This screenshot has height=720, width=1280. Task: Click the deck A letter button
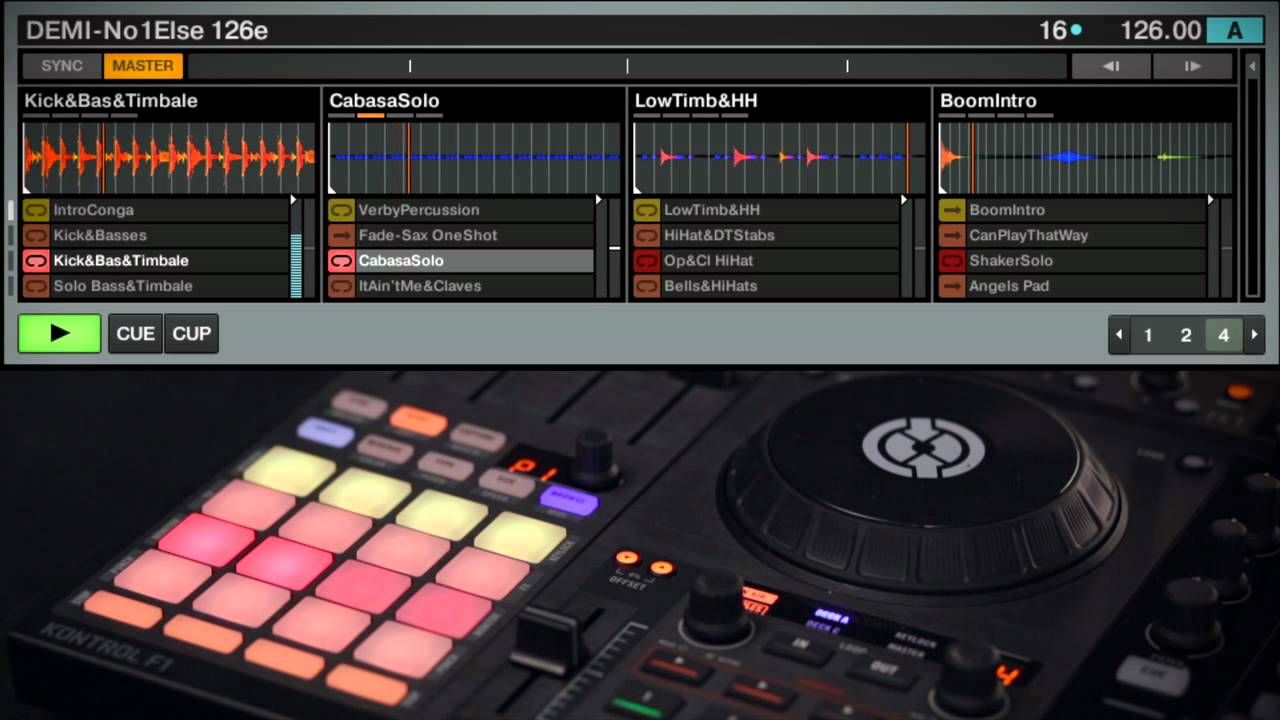1235,30
